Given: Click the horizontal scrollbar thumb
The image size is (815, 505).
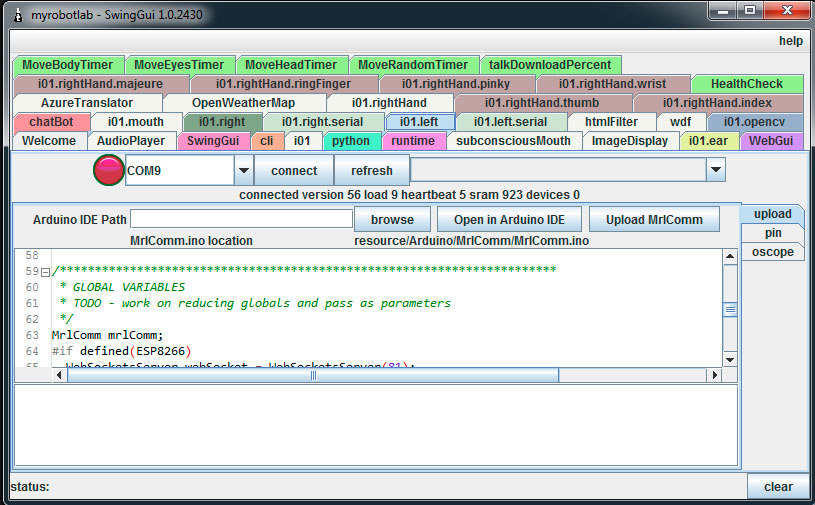Looking at the screenshot, I should click(x=313, y=375).
